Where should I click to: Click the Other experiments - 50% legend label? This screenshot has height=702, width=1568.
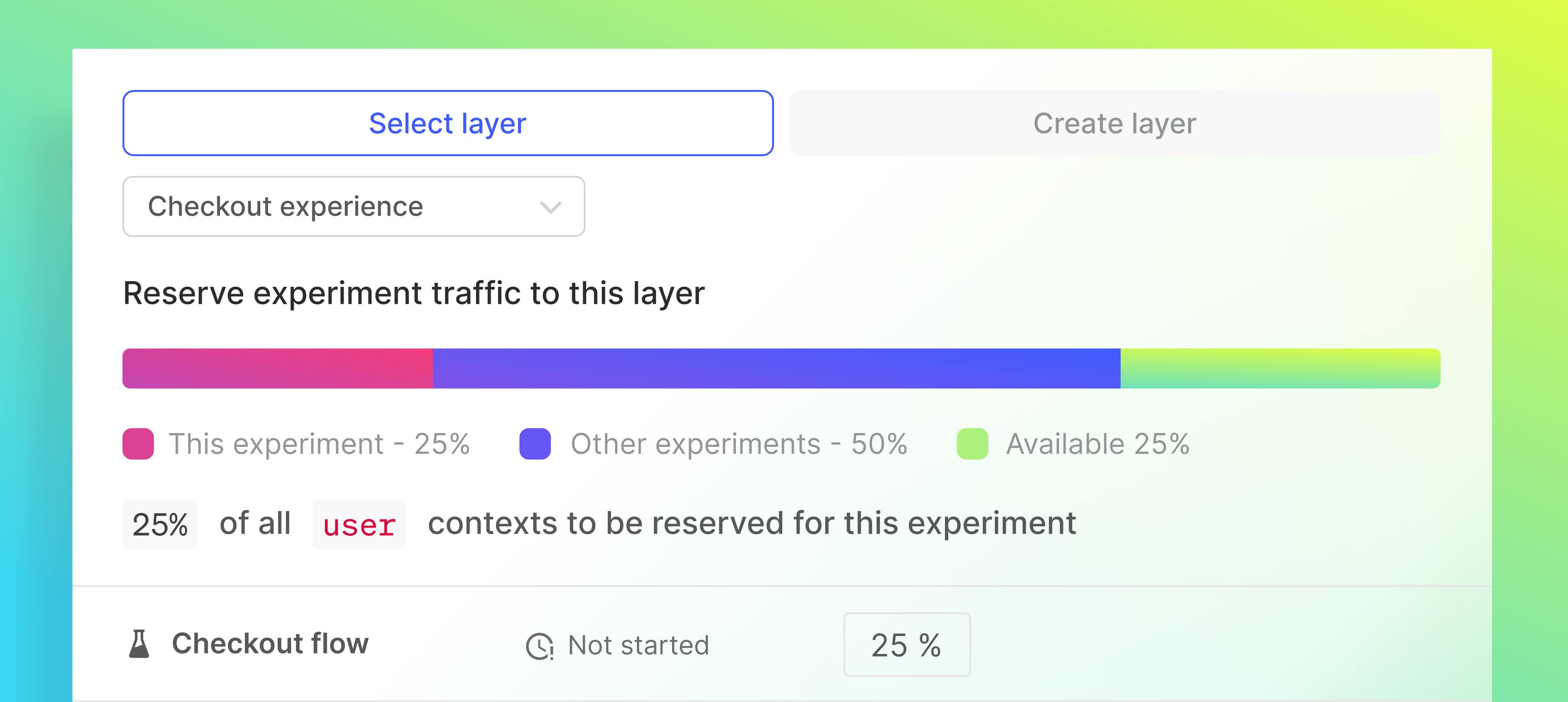(x=739, y=444)
